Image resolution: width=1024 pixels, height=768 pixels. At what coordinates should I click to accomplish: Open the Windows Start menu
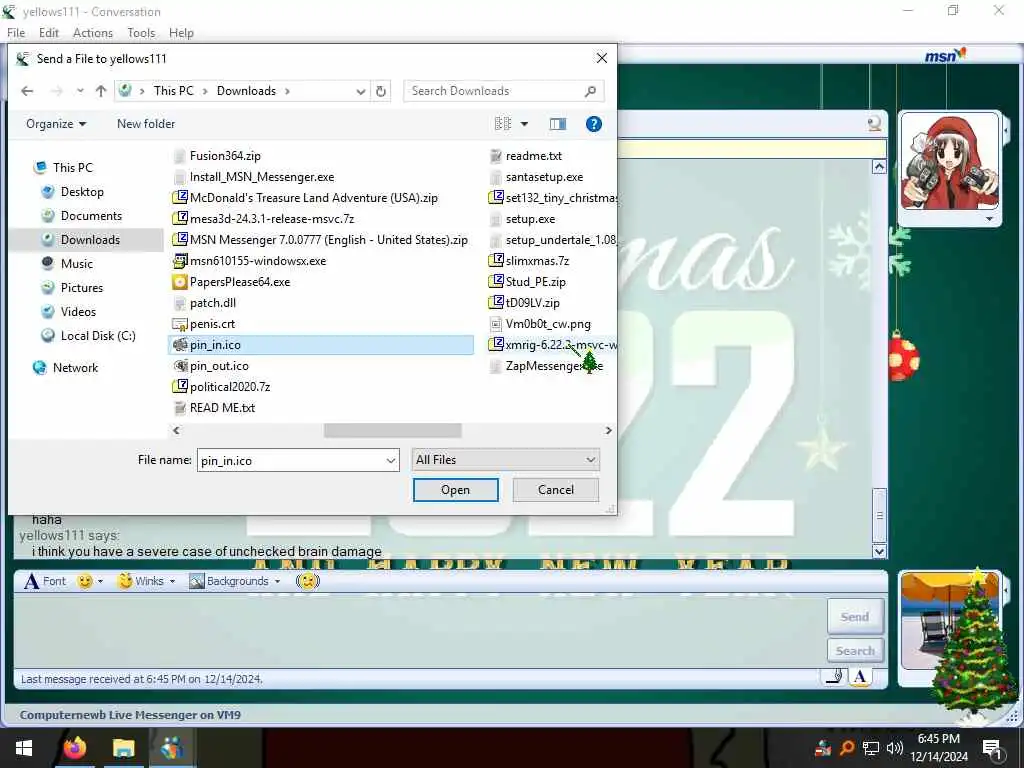click(24, 748)
